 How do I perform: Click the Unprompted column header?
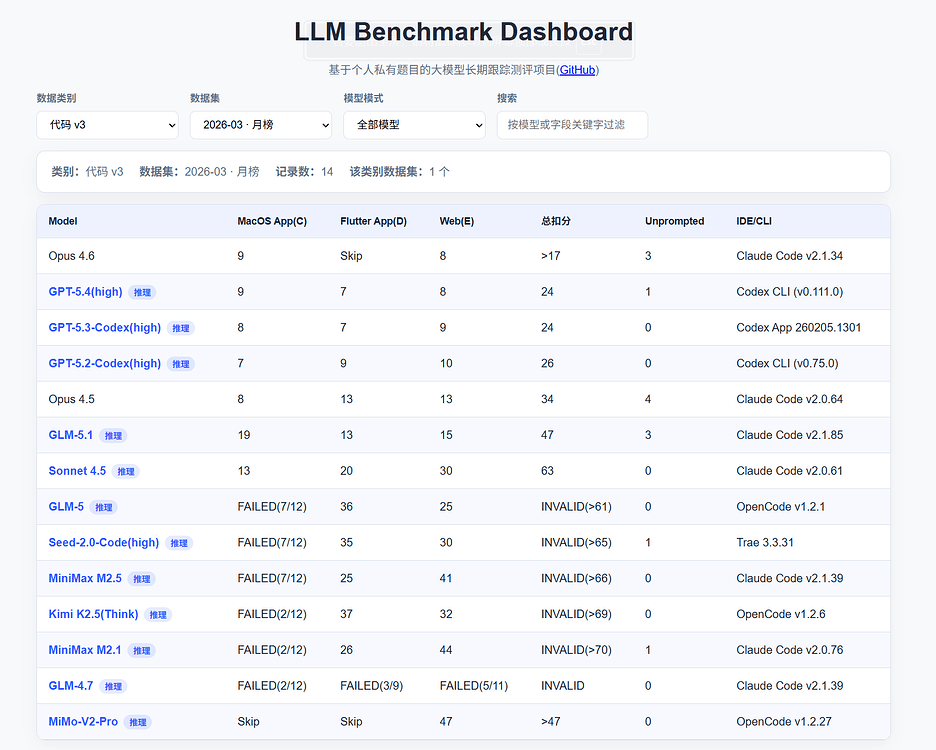675,221
